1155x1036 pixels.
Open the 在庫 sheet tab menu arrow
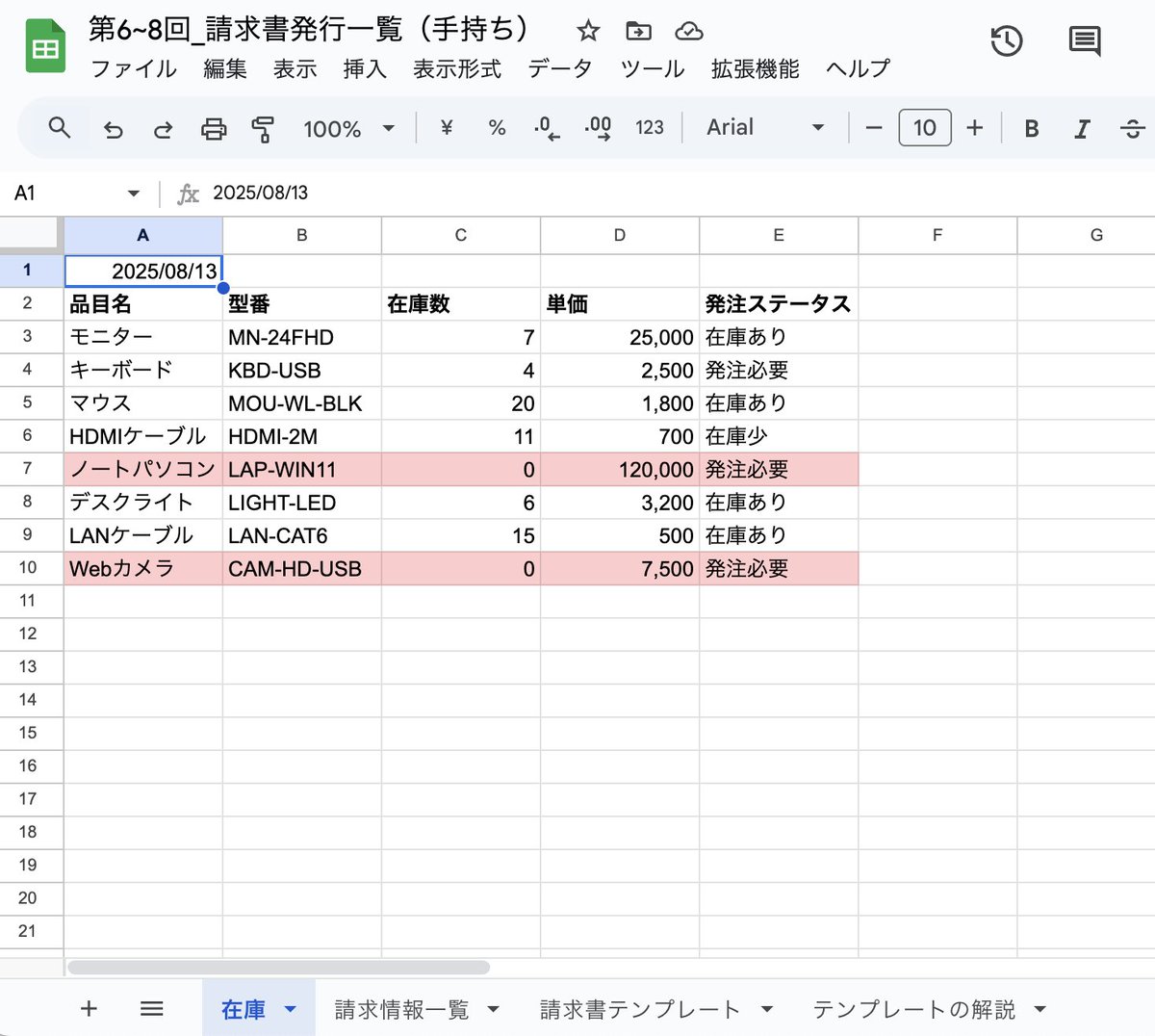290,1009
